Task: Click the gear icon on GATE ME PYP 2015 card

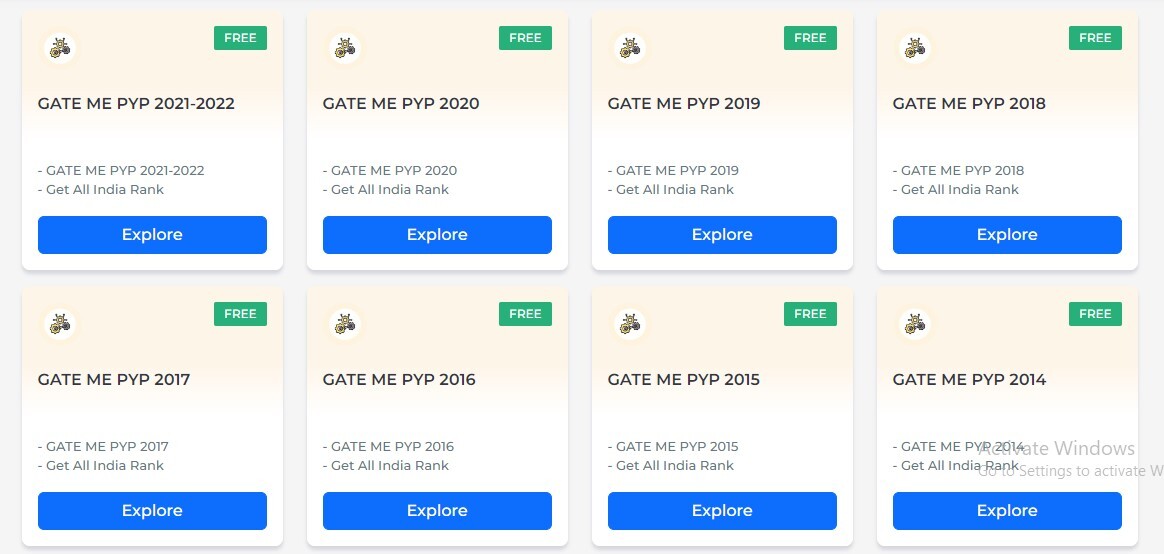Action: tap(630, 325)
